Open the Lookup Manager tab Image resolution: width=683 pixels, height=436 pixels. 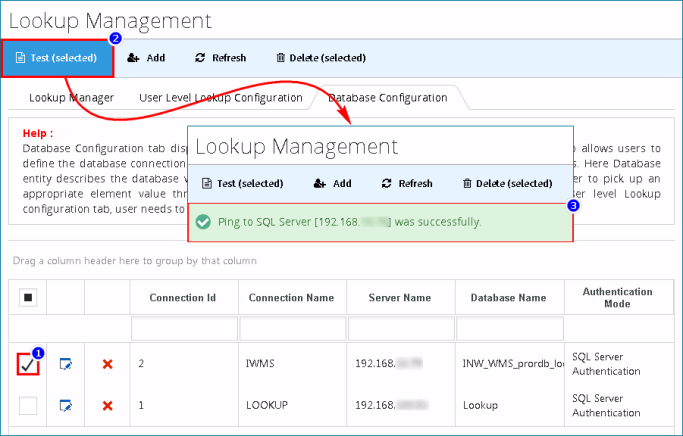[71, 98]
